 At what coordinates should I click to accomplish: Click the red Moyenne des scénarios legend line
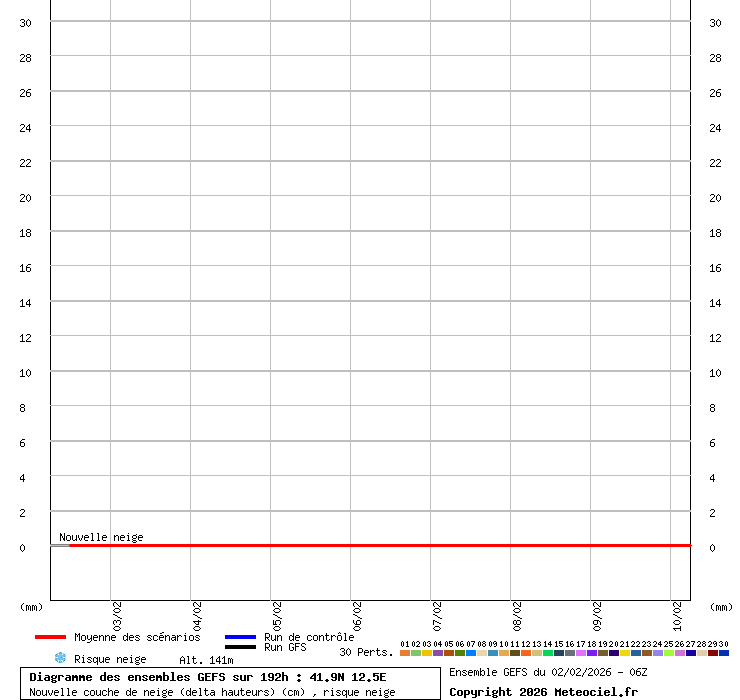tap(50, 637)
